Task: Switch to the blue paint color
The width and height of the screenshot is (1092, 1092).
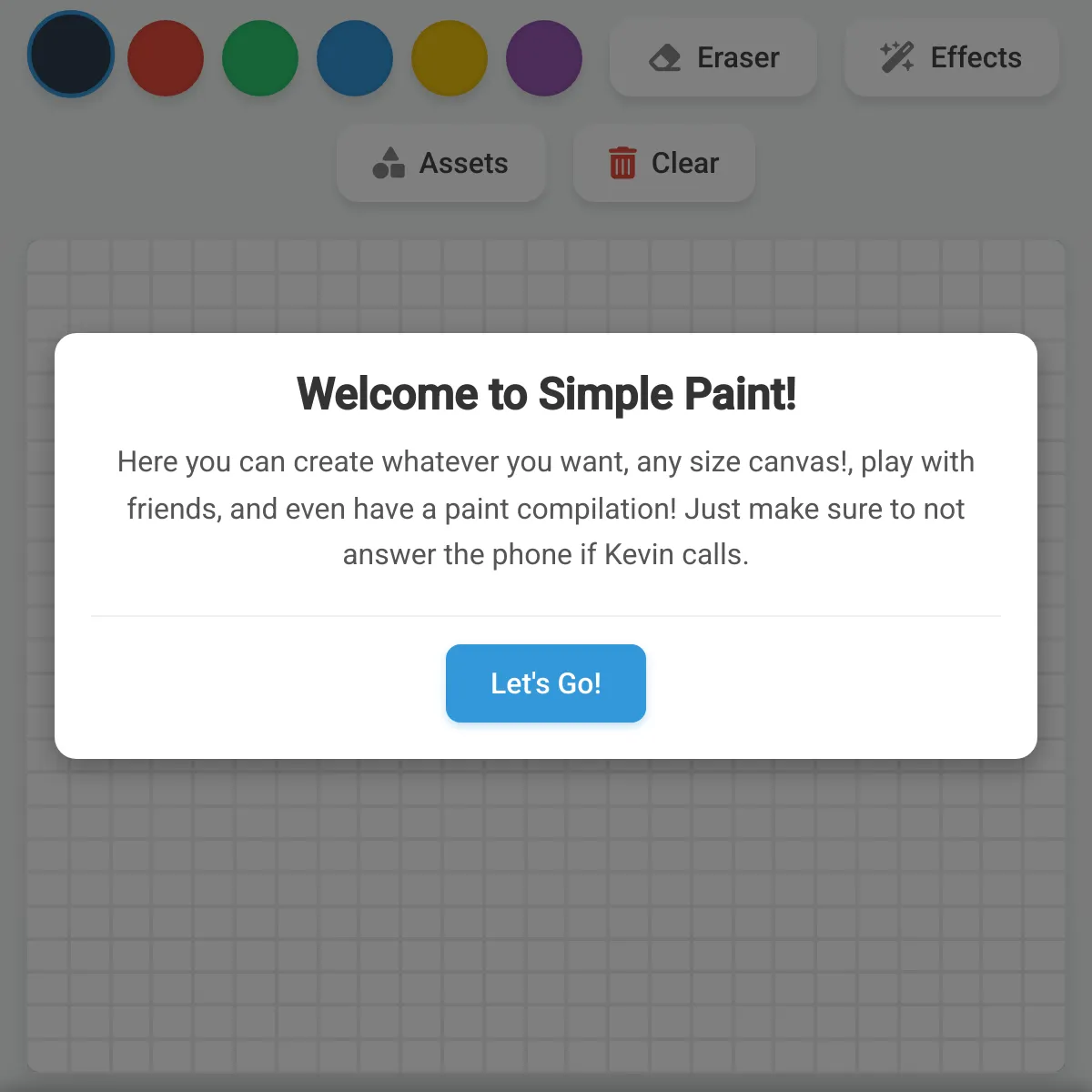Action: (x=355, y=58)
